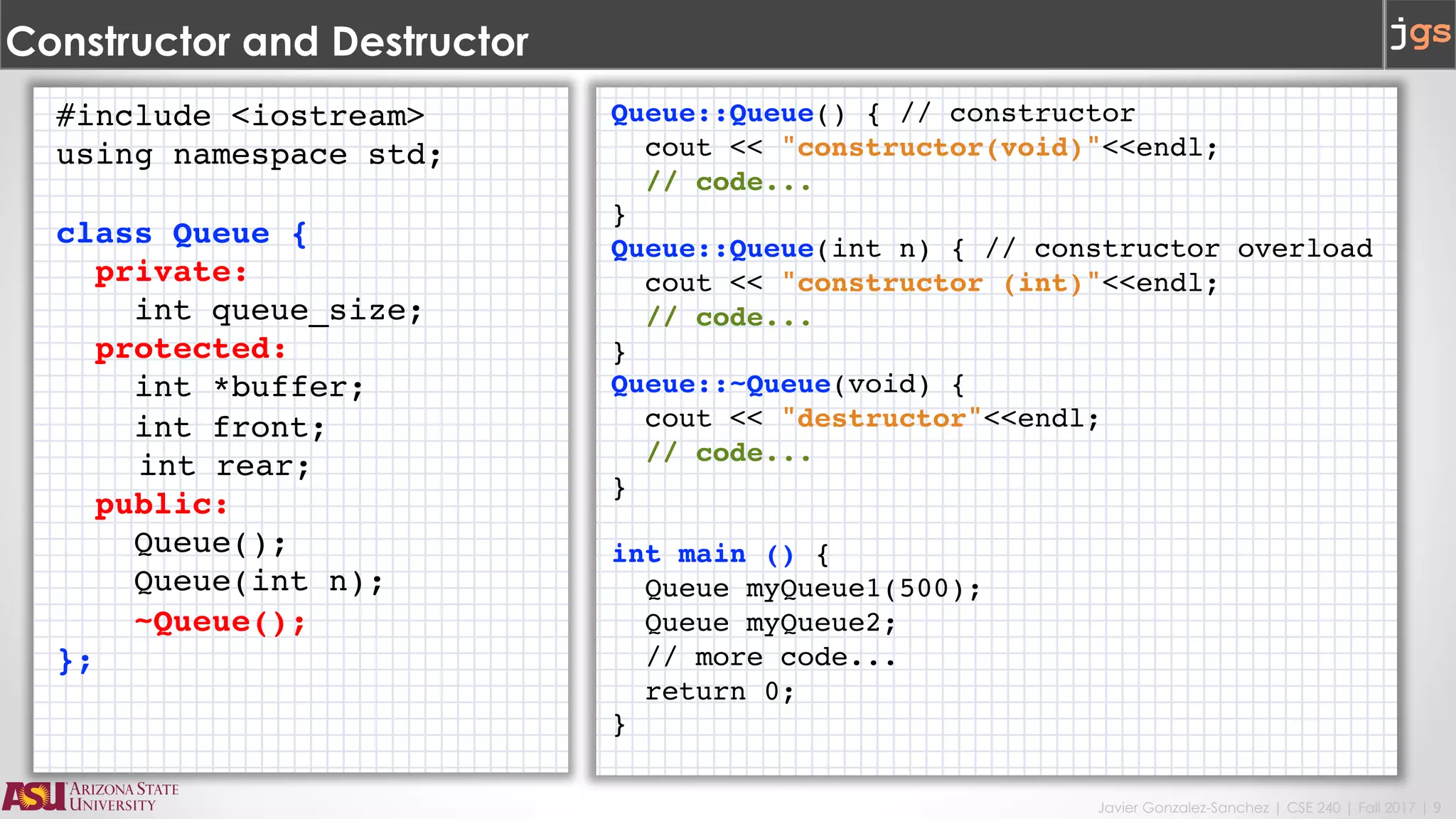This screenshot has height=819, width=1456.
Task: Click the slide title 'Constructor and Destructor'
Action: click(x=267, y=42)
